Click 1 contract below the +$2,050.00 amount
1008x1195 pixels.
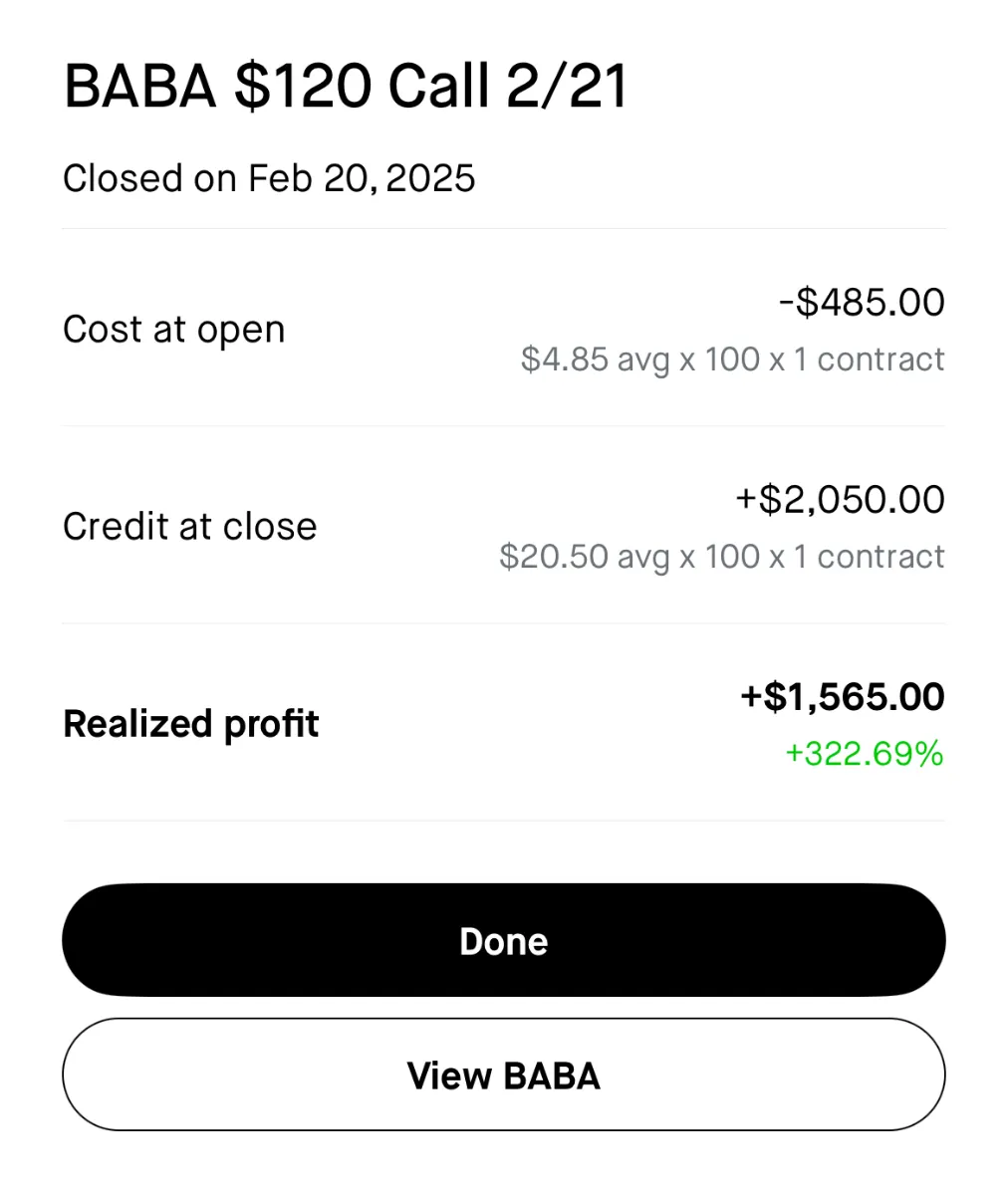869,557
